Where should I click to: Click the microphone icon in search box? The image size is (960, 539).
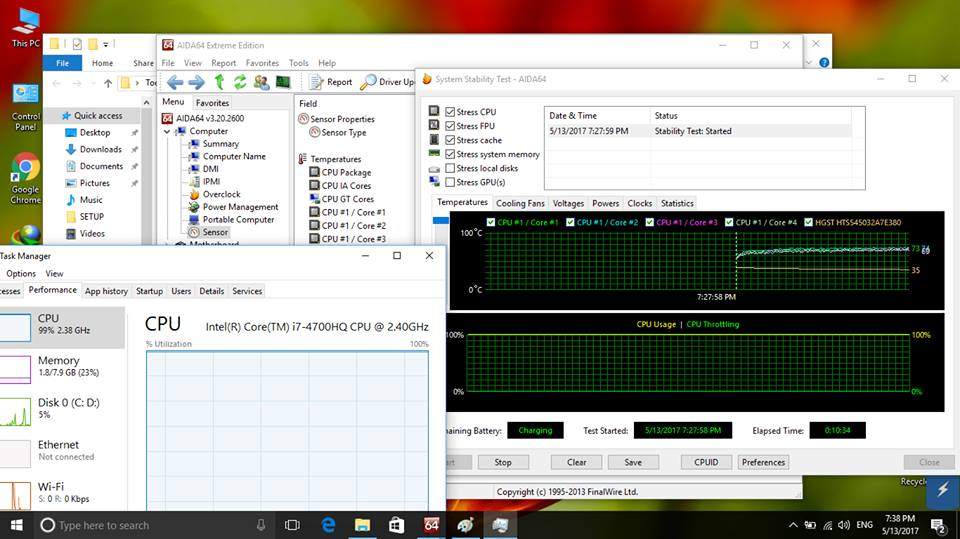click(261, 525)
